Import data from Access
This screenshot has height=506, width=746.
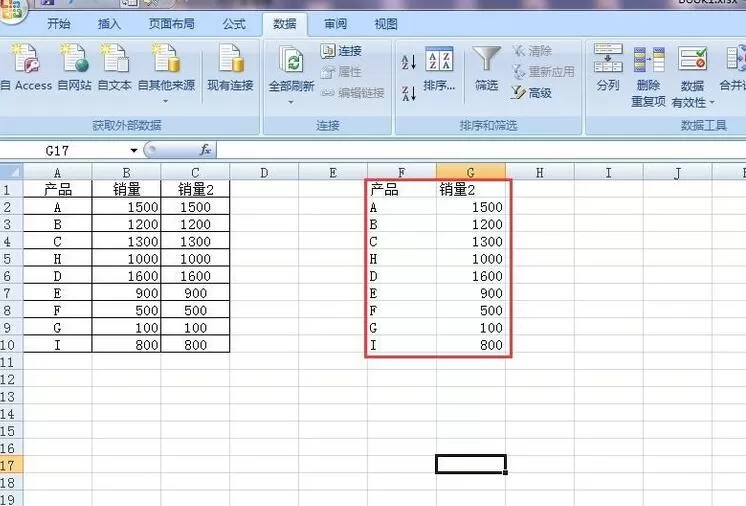click(26, 67)
